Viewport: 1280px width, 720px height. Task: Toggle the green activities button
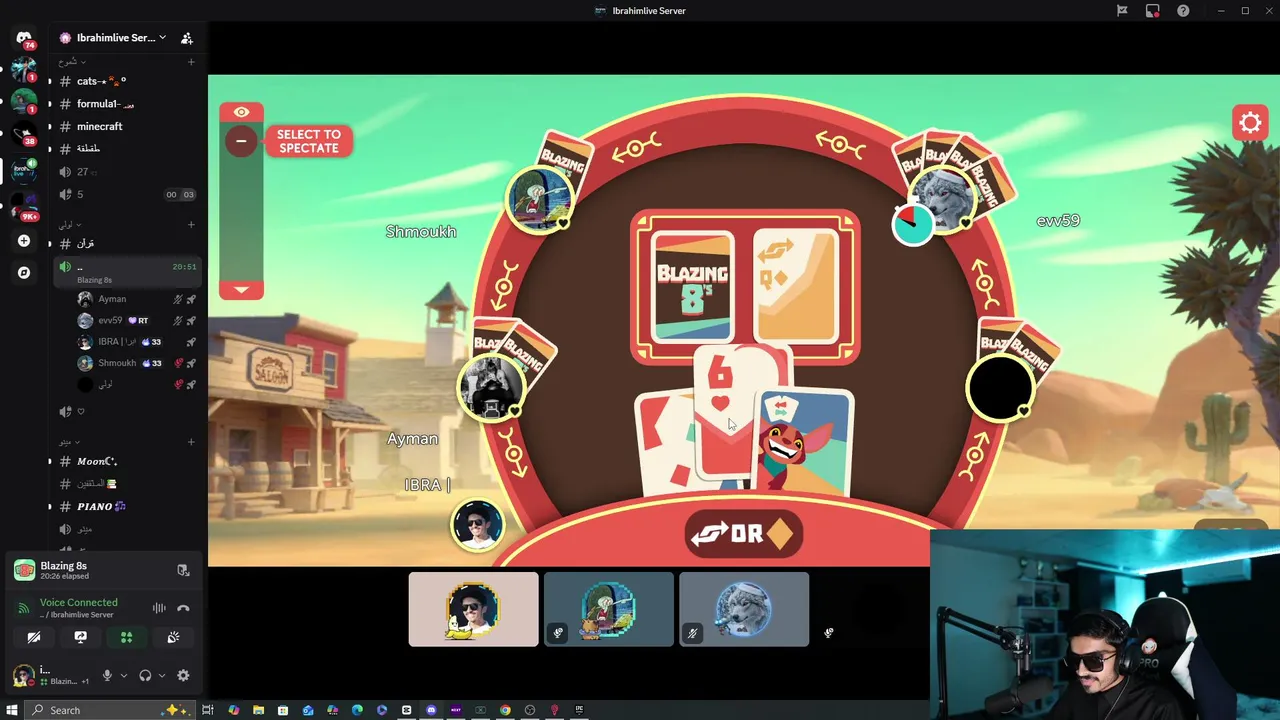[126, 637]
